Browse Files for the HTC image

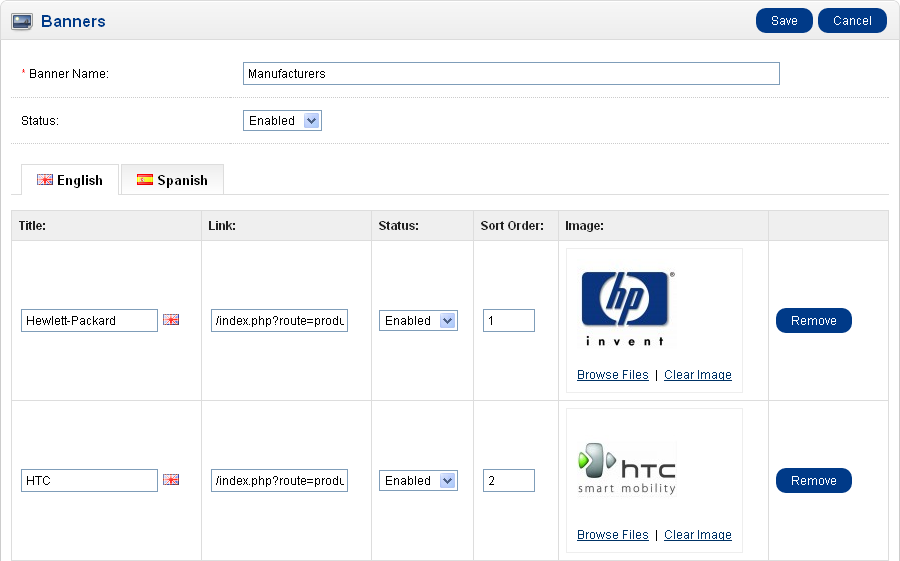[x=612, y=535]
